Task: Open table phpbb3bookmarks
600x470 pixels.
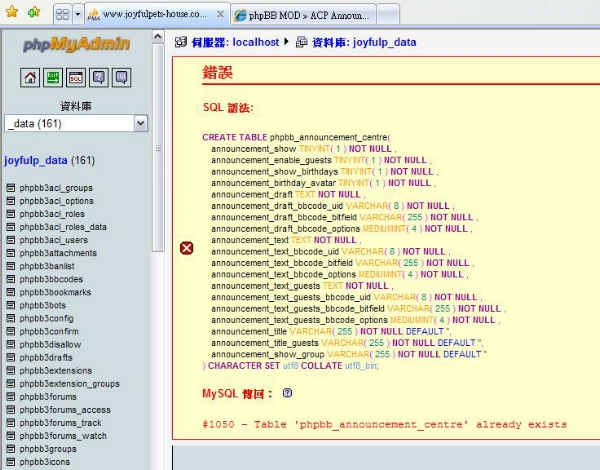Action: (55, 292)
